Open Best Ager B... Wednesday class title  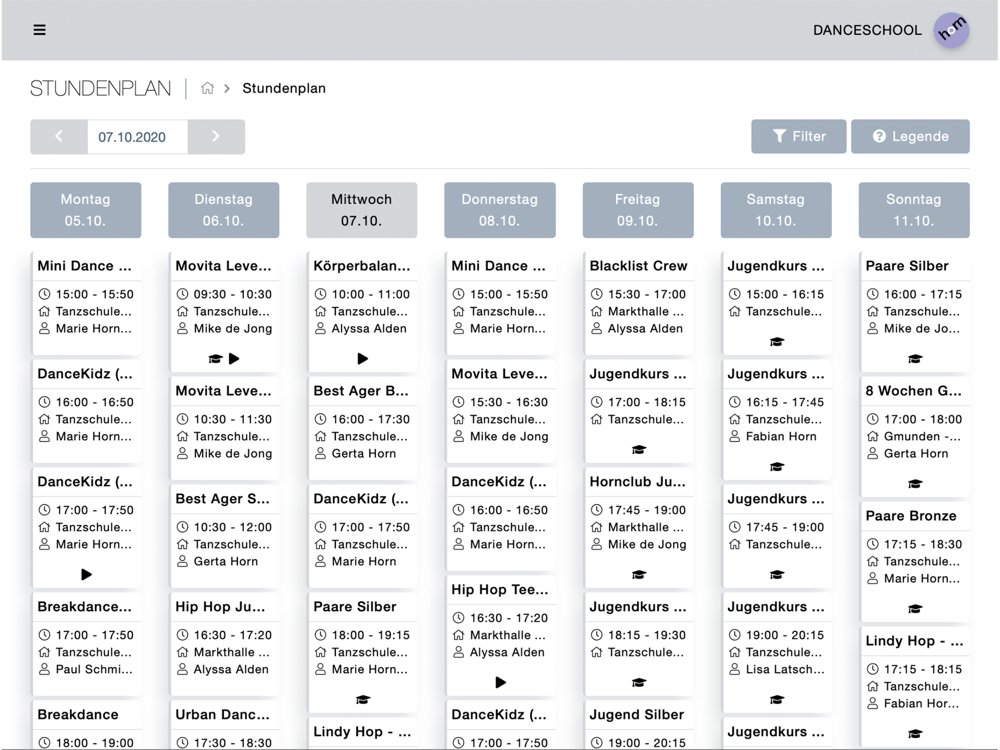(361, 391)
